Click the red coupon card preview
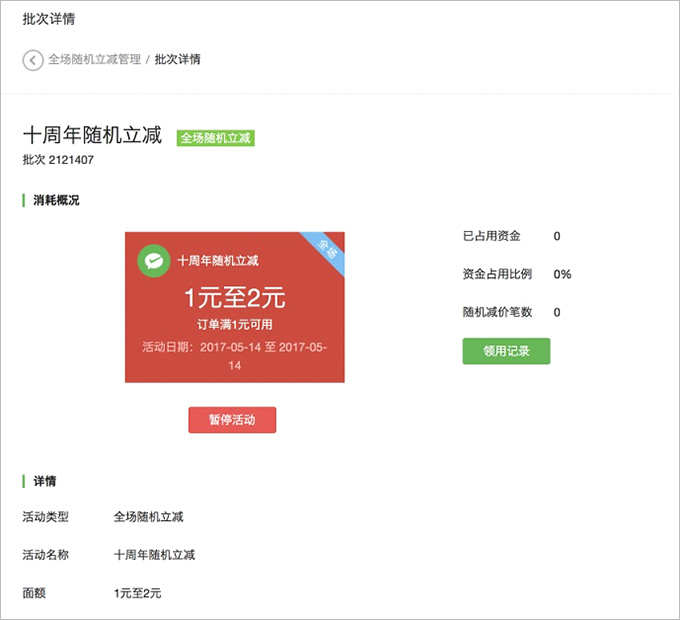 pyautogui.click(x=235, y=307)
